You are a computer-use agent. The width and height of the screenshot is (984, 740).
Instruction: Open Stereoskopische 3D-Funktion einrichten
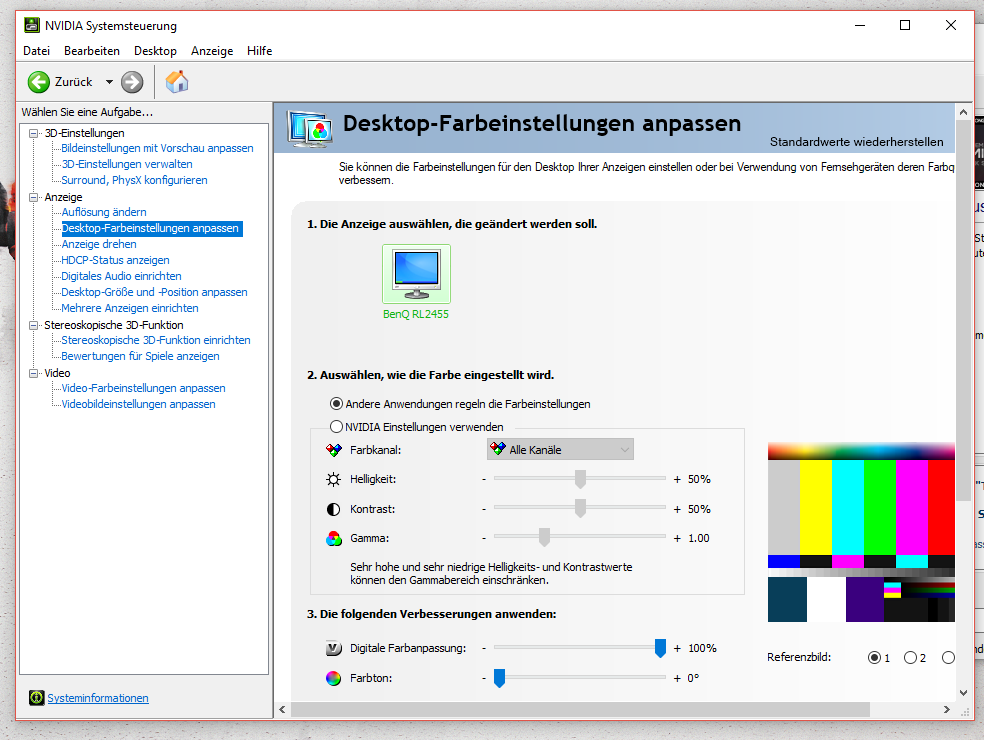pyautogui.click(x=156, y=340)
